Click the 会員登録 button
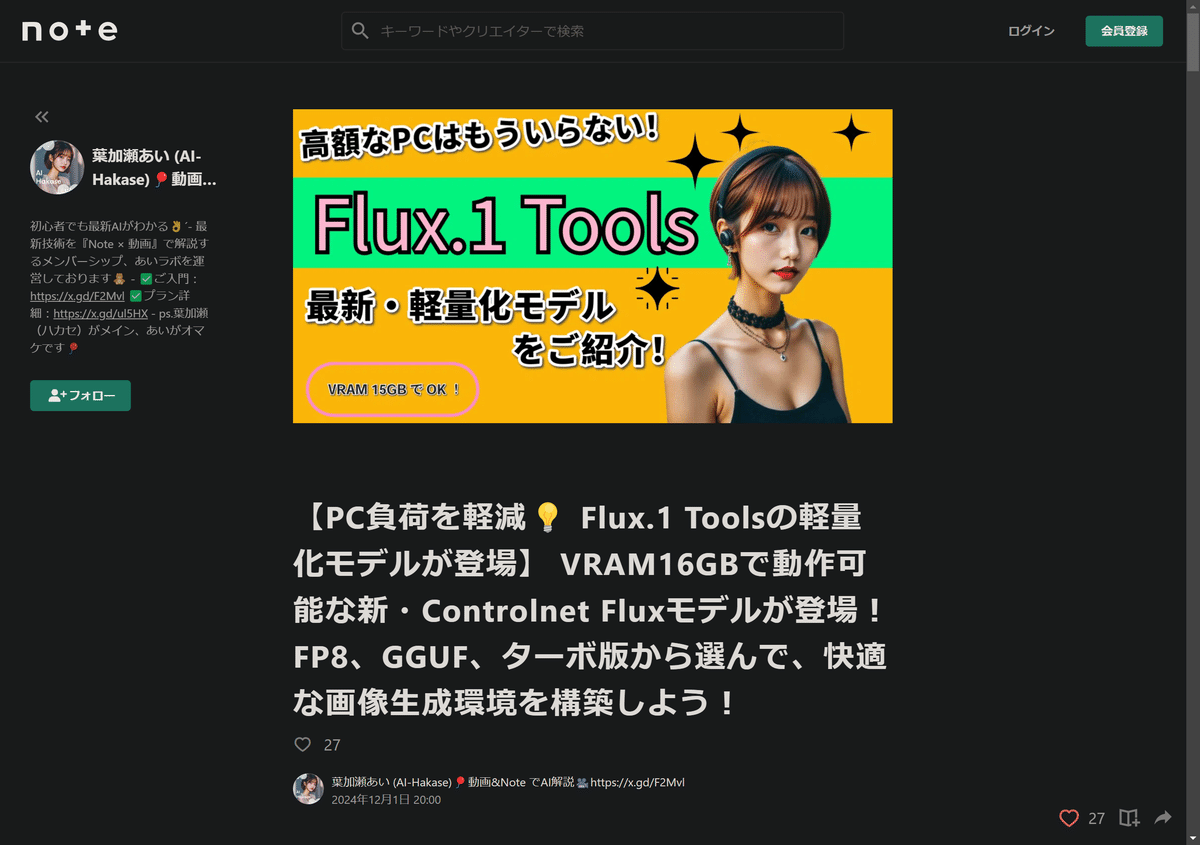 coord(1124,31)
